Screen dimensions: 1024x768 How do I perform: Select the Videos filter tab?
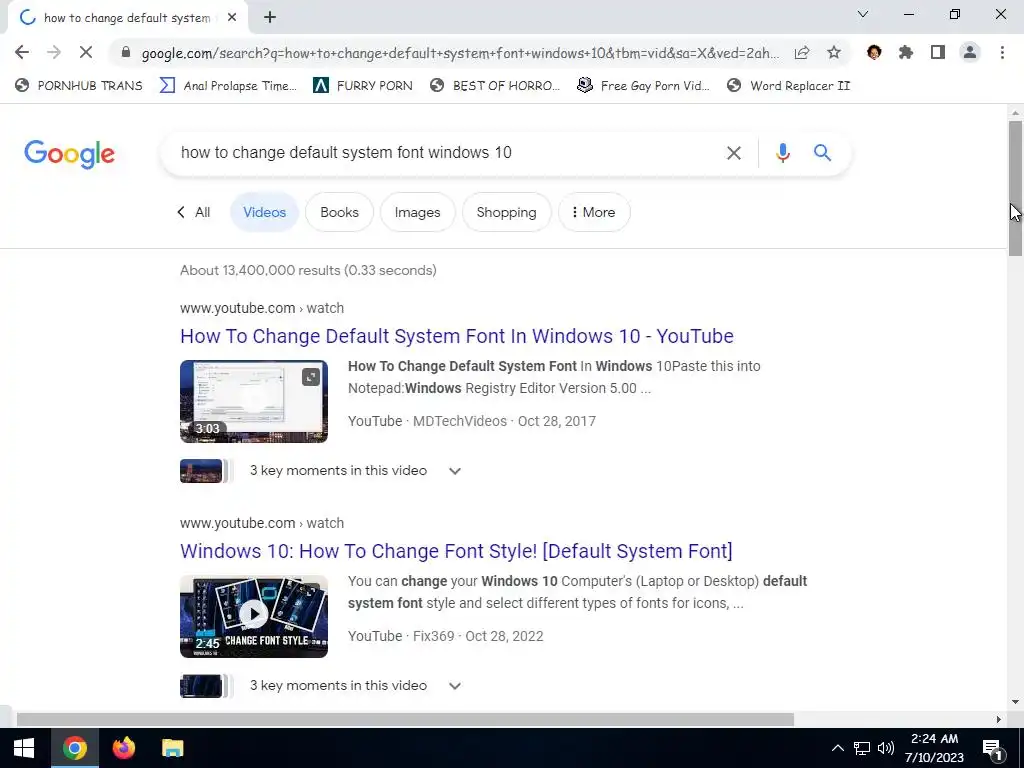[264, 212]
